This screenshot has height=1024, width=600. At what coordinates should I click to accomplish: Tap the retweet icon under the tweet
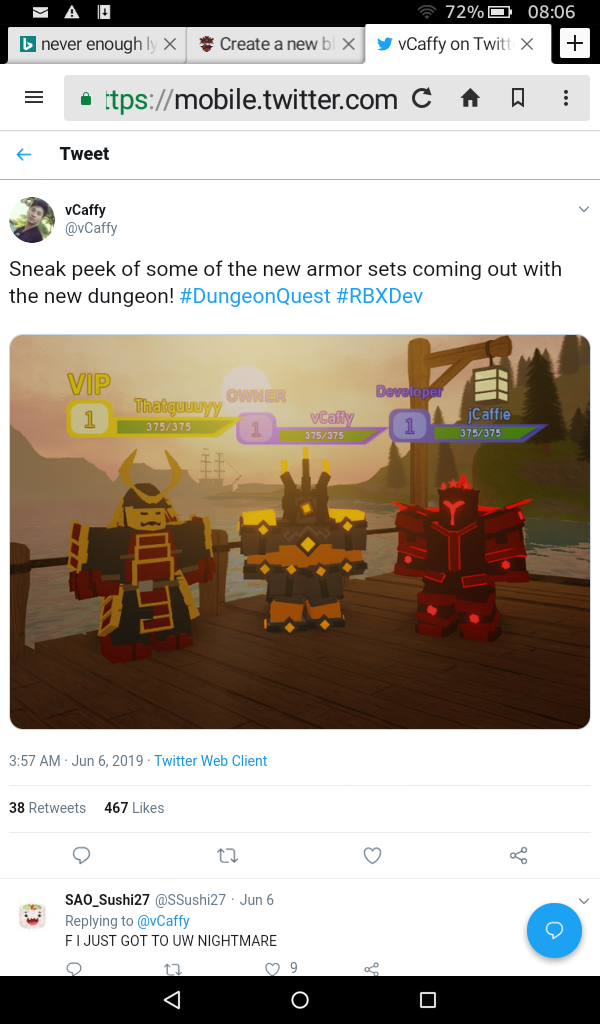227,855
